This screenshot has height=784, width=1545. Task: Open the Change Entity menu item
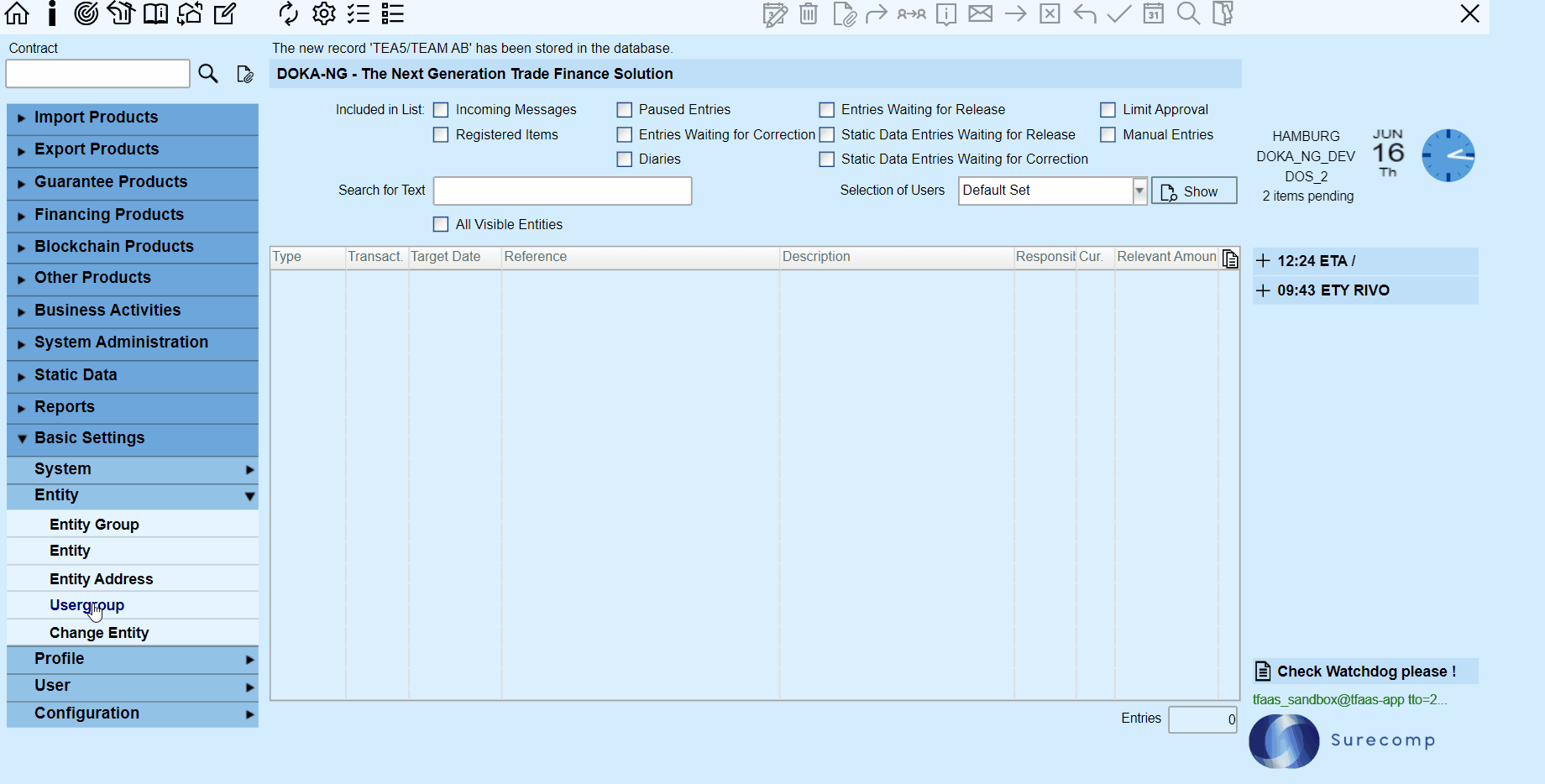pos(133,633)
